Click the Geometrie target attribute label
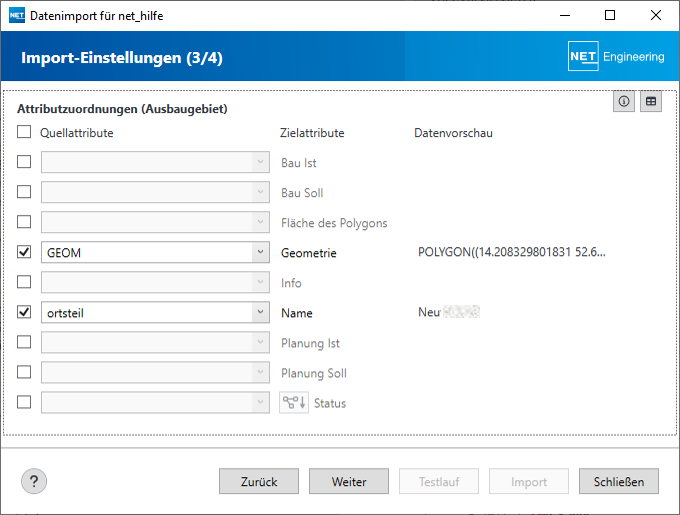 (x=309, y=253)
